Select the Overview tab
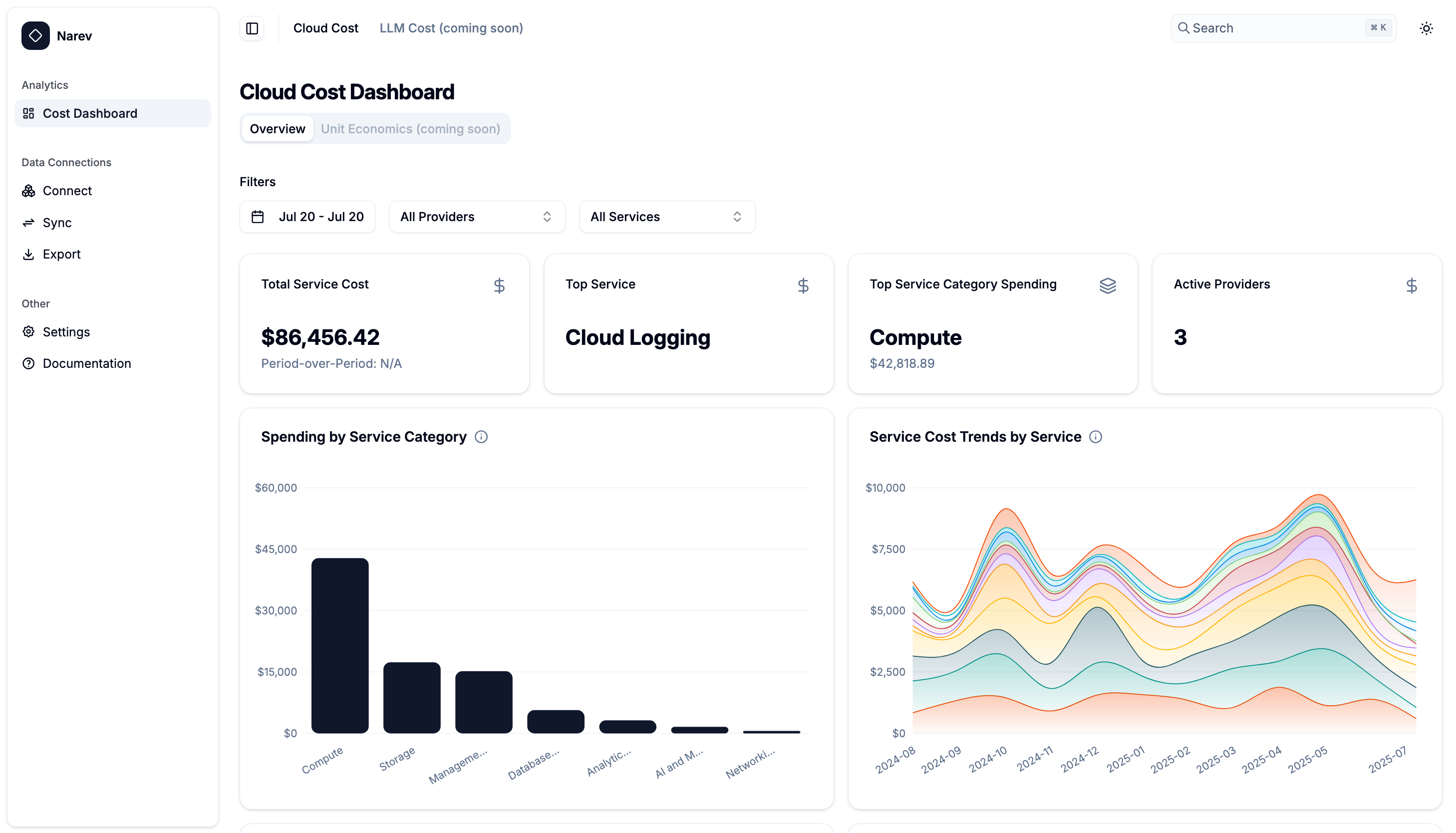This screenshot has height=833, width=1456. tap(278, 129)
